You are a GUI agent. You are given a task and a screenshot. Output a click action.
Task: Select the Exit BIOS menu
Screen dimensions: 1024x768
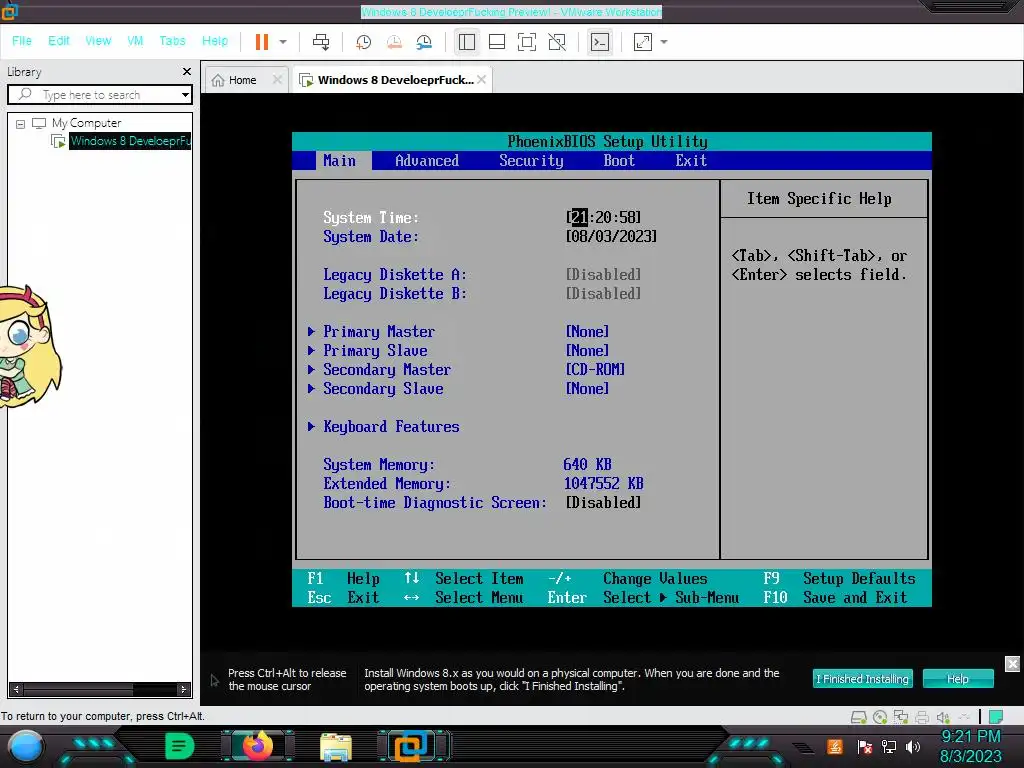point(691,161)
